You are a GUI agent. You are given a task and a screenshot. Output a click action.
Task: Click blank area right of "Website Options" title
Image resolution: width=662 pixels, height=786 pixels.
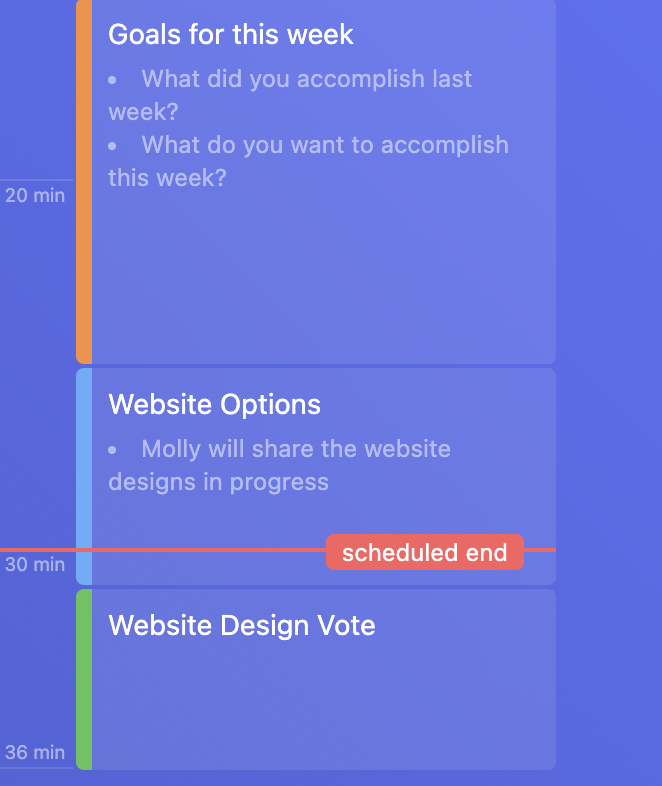[x=440, y=405]
